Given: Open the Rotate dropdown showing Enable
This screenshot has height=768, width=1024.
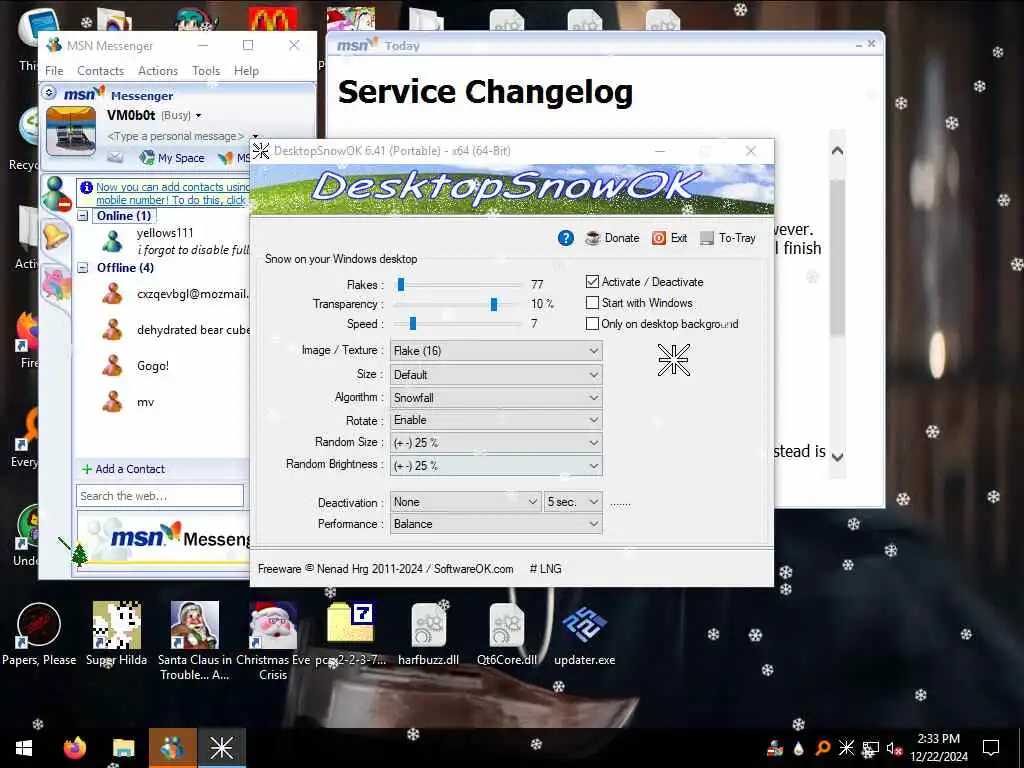Looking at the screenshot, I should [496, 420].
